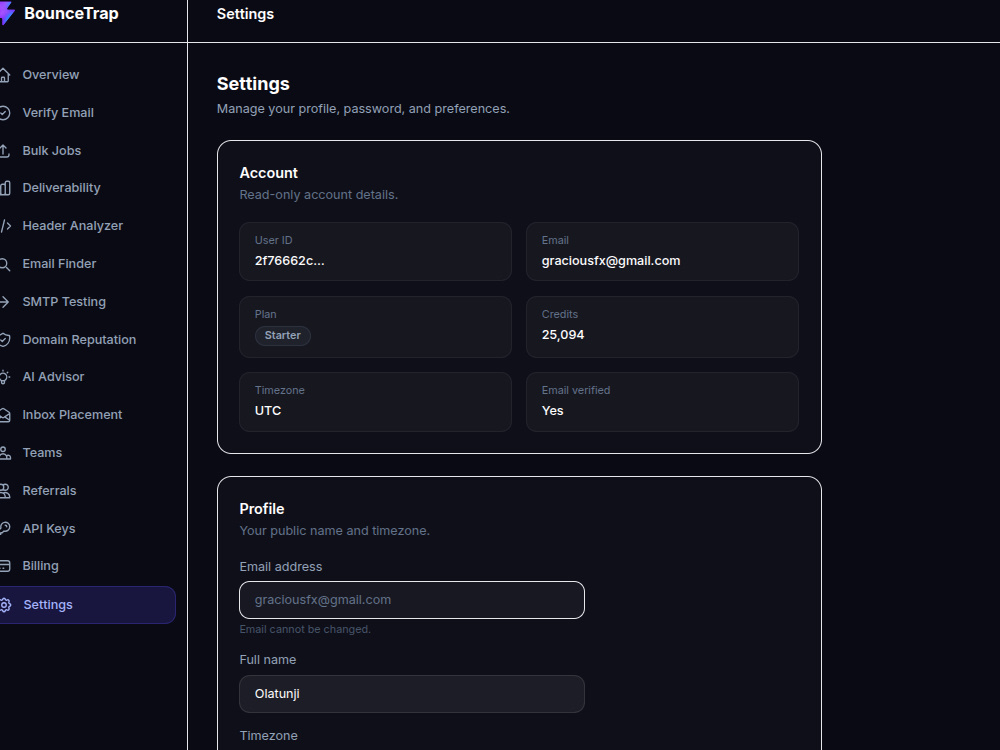Click the BounceTrap brand name
The image size is (1000, 750).
tap(71, 13)
